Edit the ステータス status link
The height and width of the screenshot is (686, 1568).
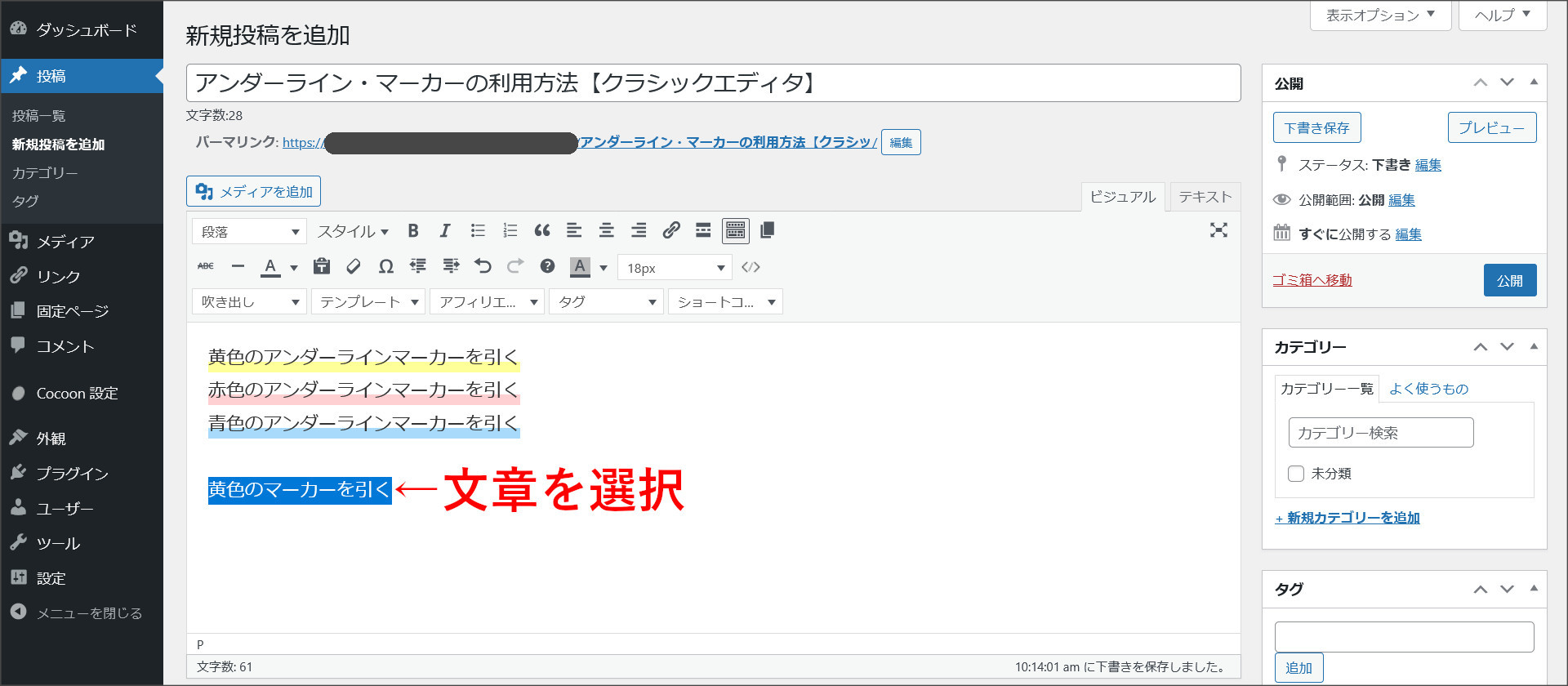(x=1428, y=165)
